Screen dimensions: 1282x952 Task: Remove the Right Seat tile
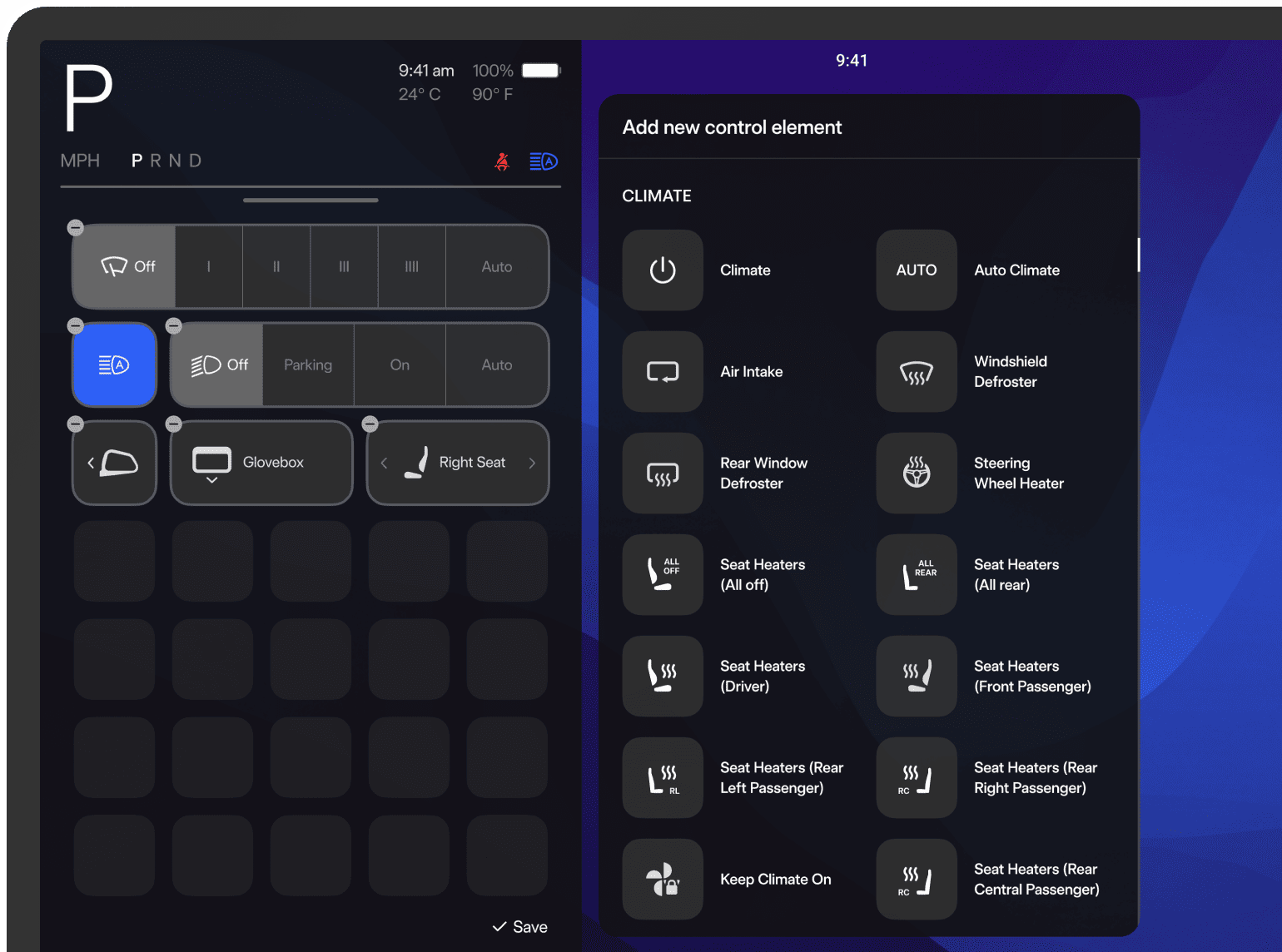pyautogui.click(x=370, y=424)
